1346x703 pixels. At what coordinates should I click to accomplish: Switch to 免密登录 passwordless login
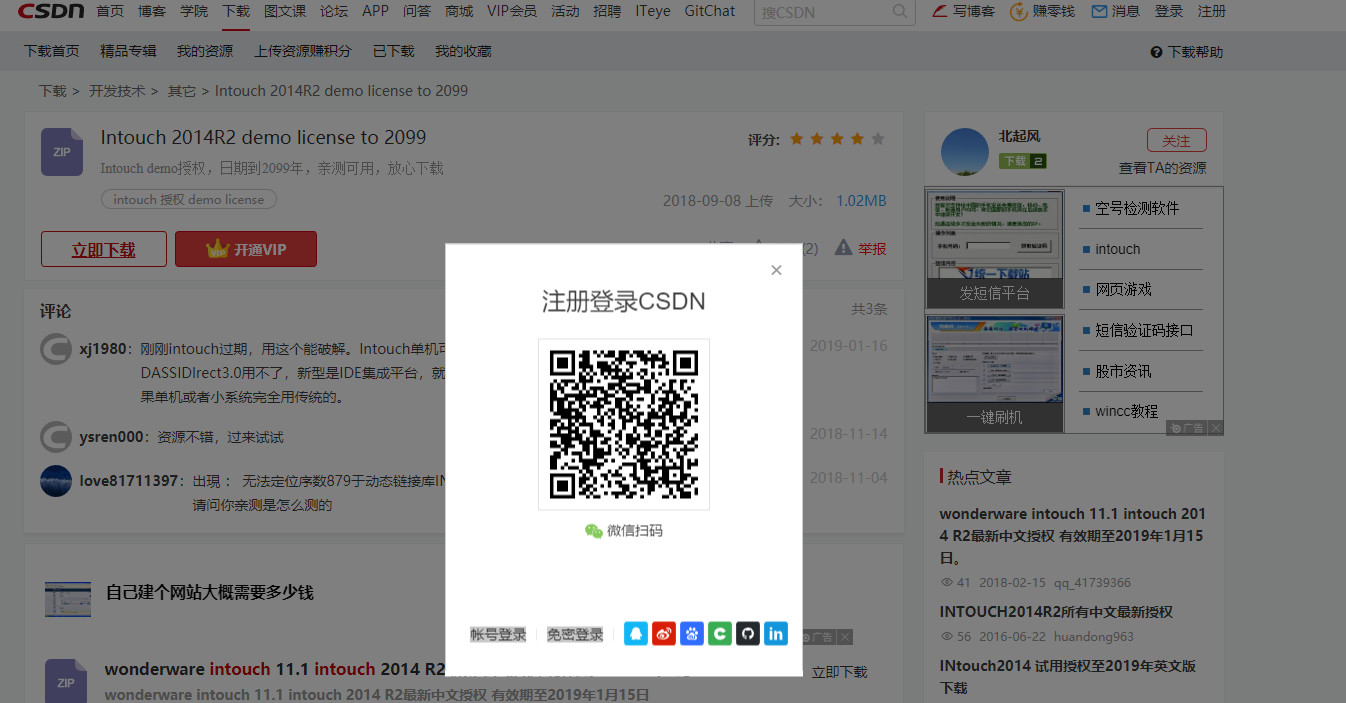[x=575, y=635]
